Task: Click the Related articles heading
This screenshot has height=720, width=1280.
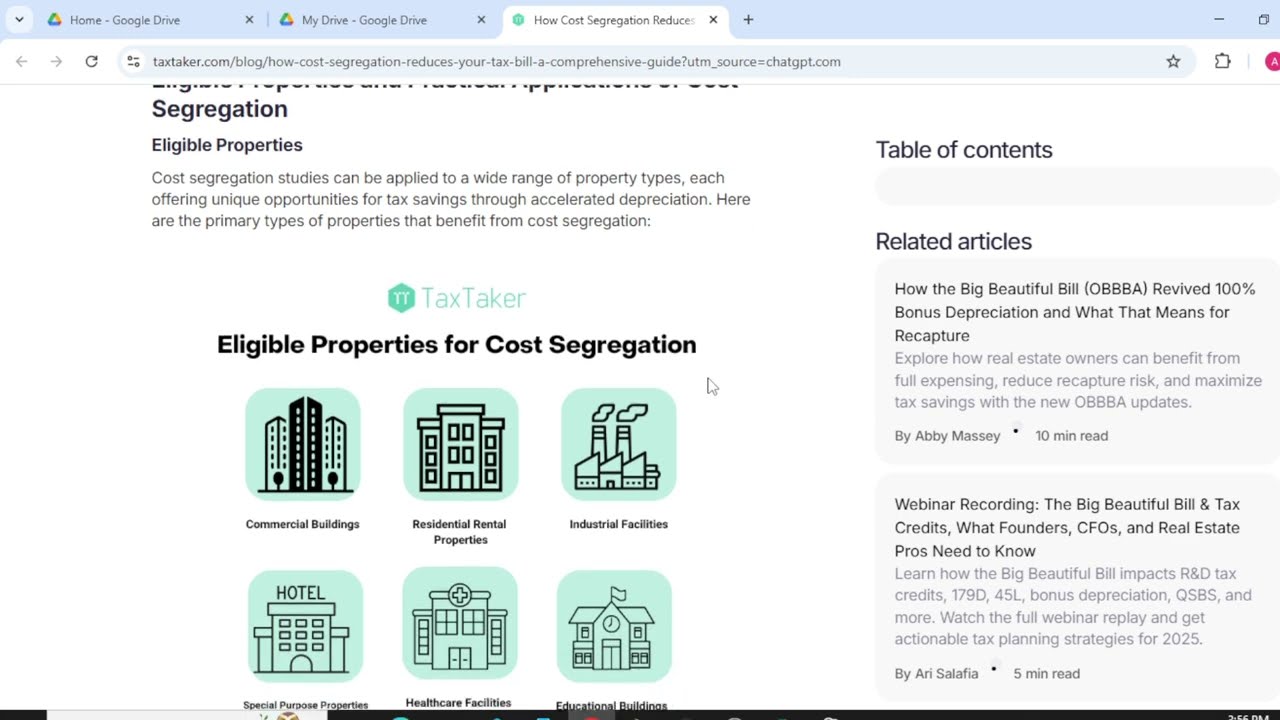Action: pos(953,241)
